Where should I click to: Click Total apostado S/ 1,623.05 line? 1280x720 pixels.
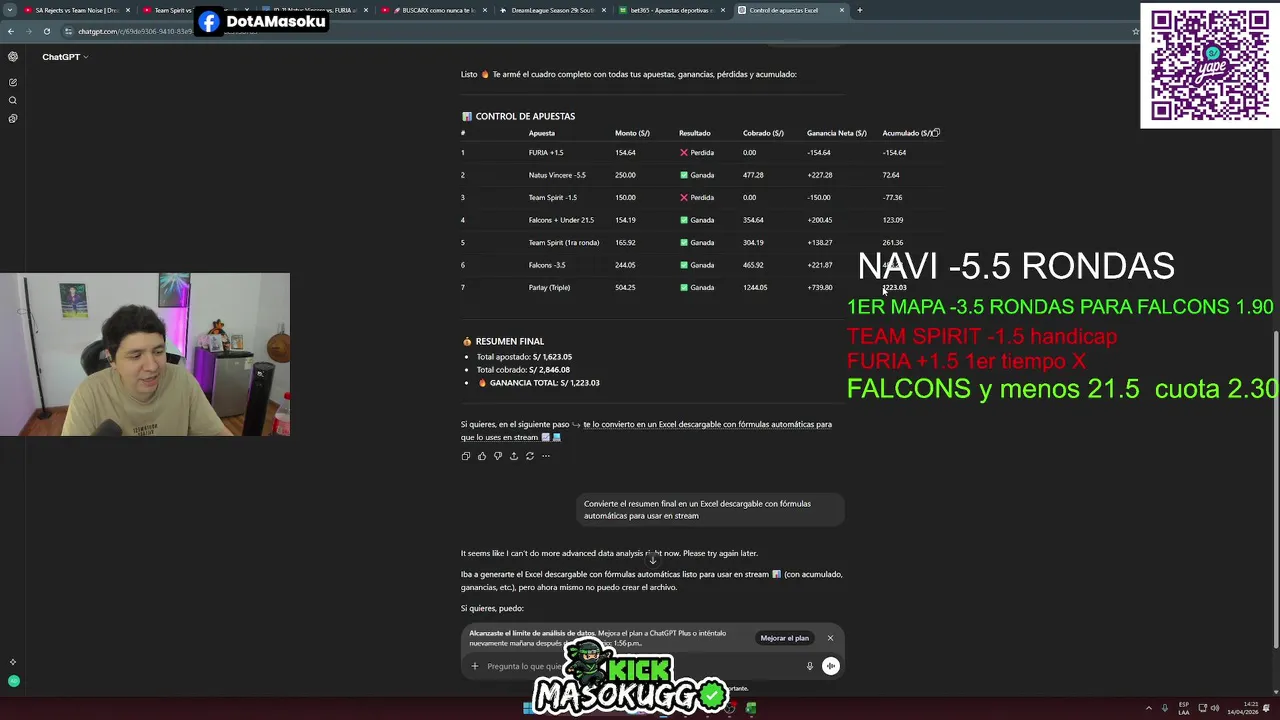click(x=524, y=357)
